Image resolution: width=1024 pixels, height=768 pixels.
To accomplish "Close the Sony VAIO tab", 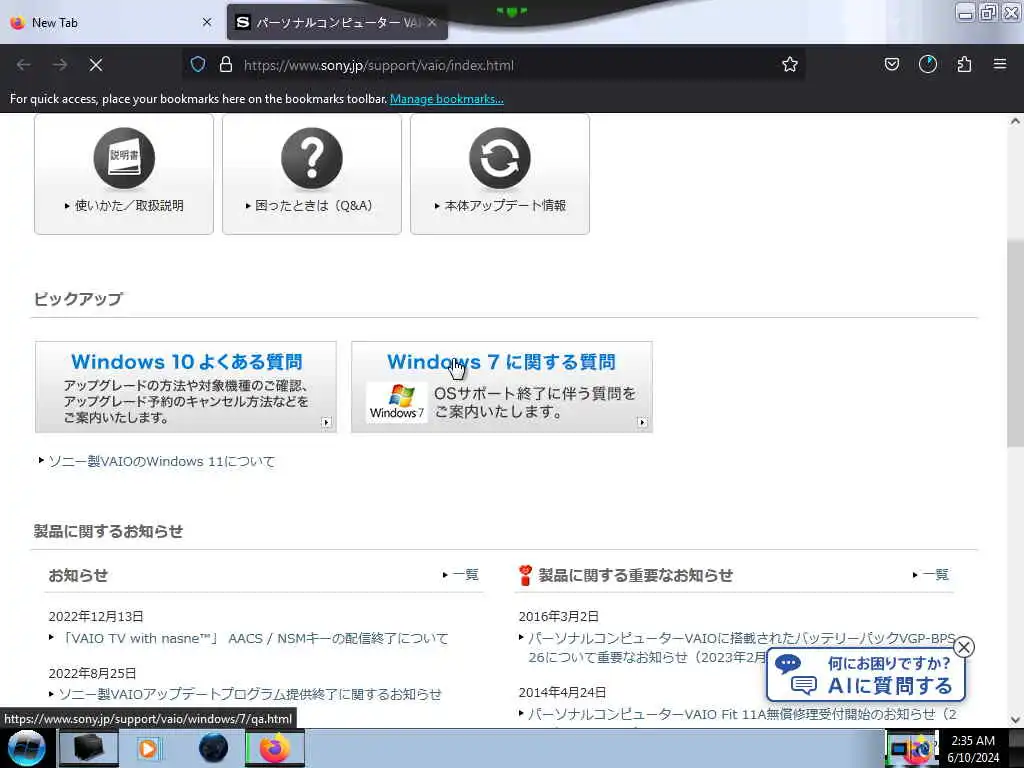I will click(432, 22).
